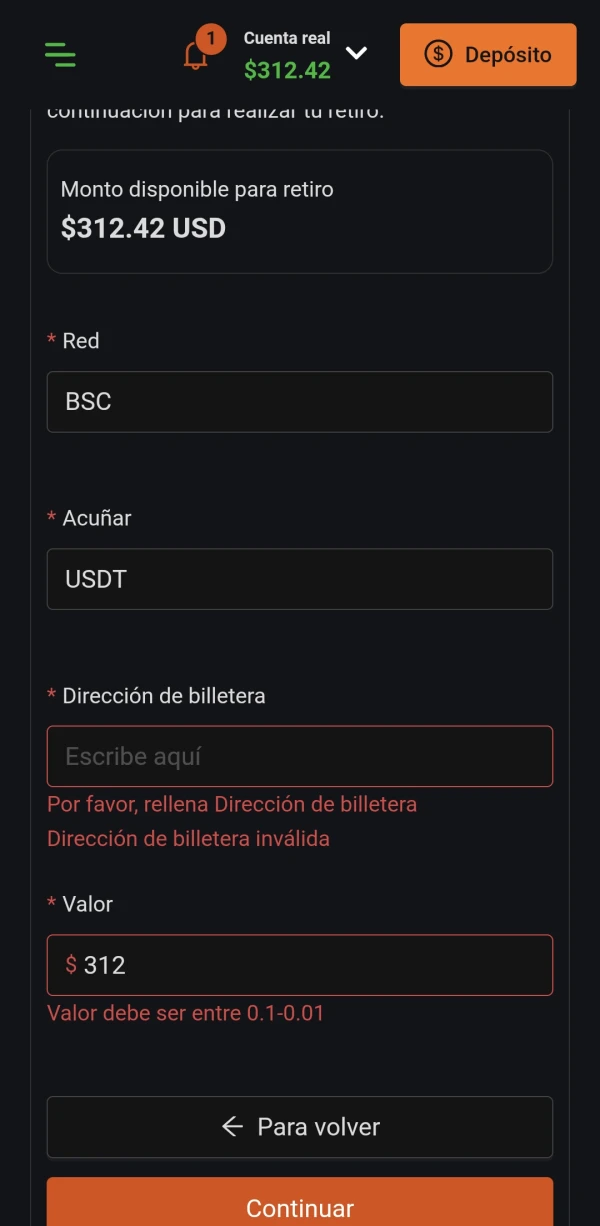Click the 'Valor debe ser entre' error message
Viewport: 600px width, 1226px height.
185,1013
